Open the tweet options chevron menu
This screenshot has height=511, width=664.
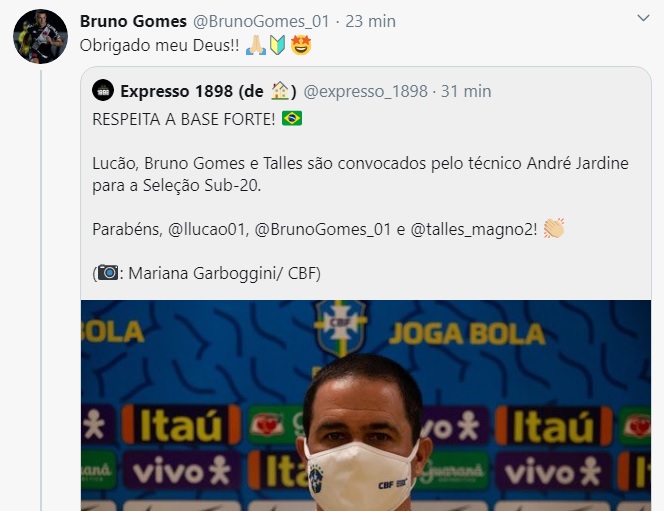pos(643,18)
